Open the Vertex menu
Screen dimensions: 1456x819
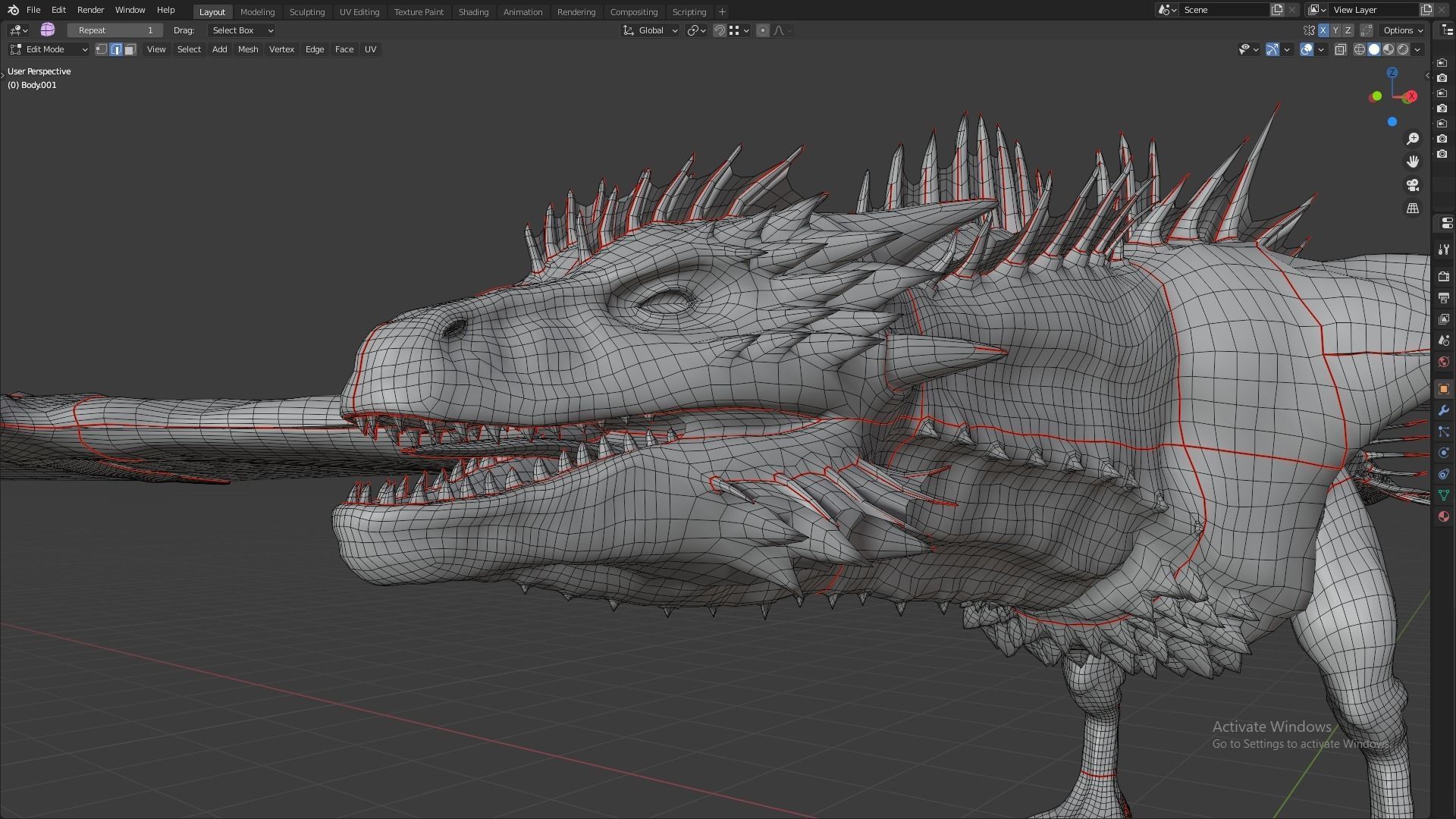click(x=281, y=49)
